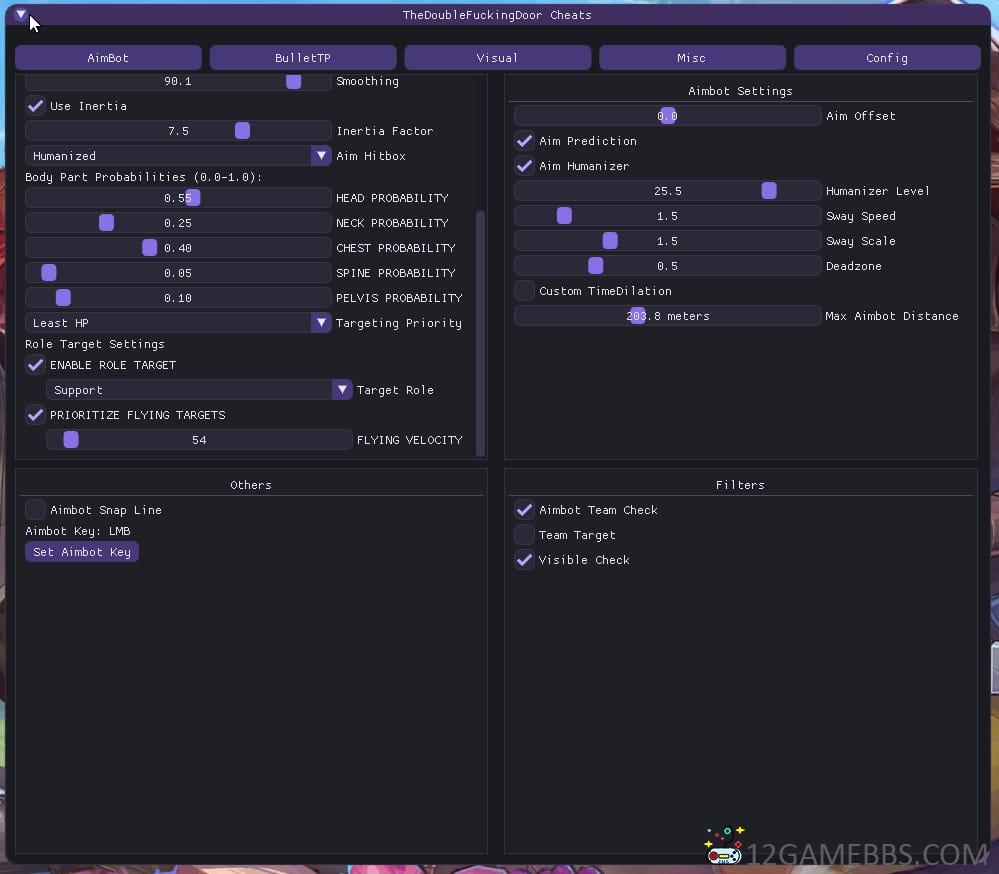Click the Max Aimbot Distance slider

(x=667, y=315)
